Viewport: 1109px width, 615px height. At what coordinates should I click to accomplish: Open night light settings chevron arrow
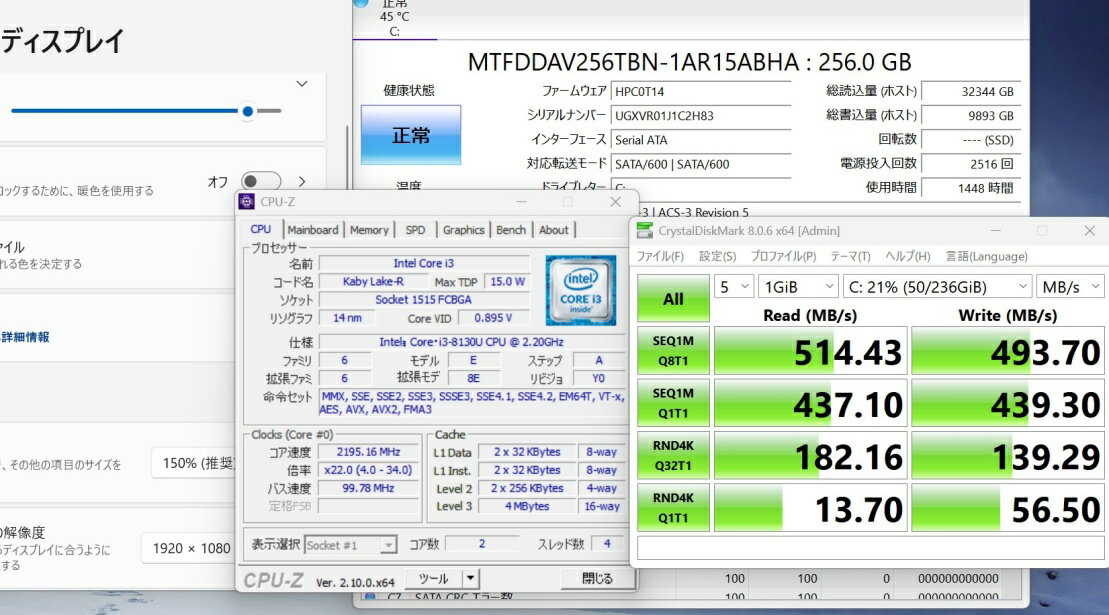[302, 182]
